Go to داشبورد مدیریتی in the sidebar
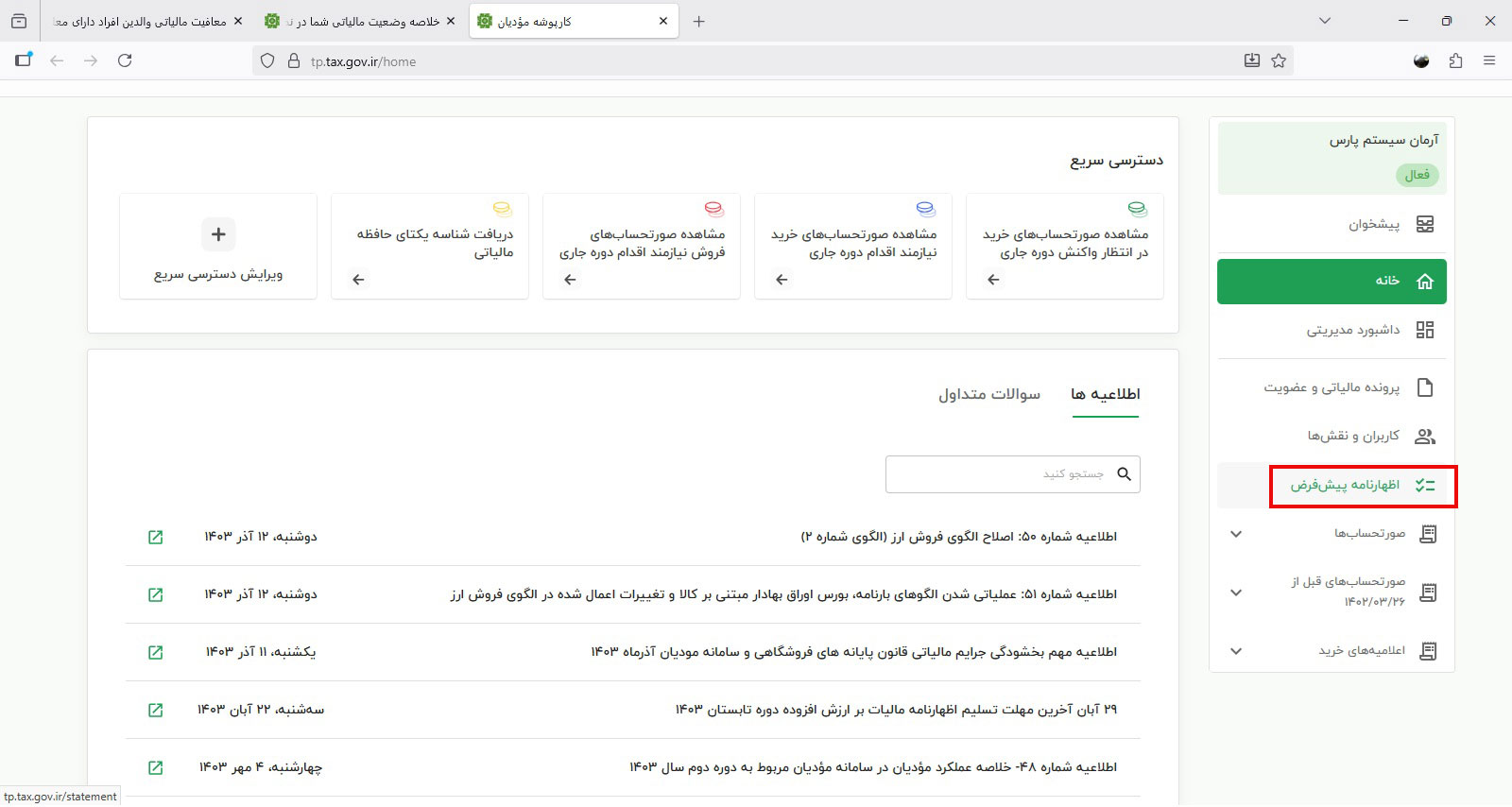This screenshot has width=1512, height=807. click(x=1352, y=330)
